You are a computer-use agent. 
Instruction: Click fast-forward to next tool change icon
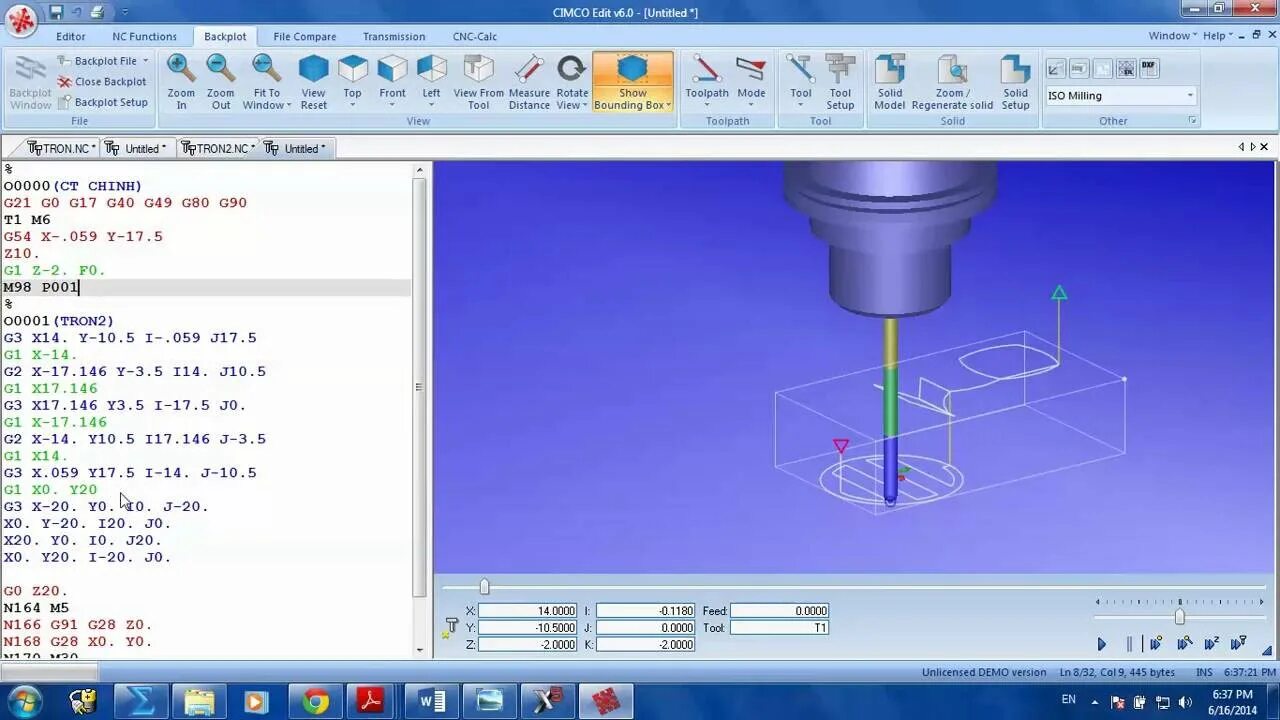click(1238, 644)
